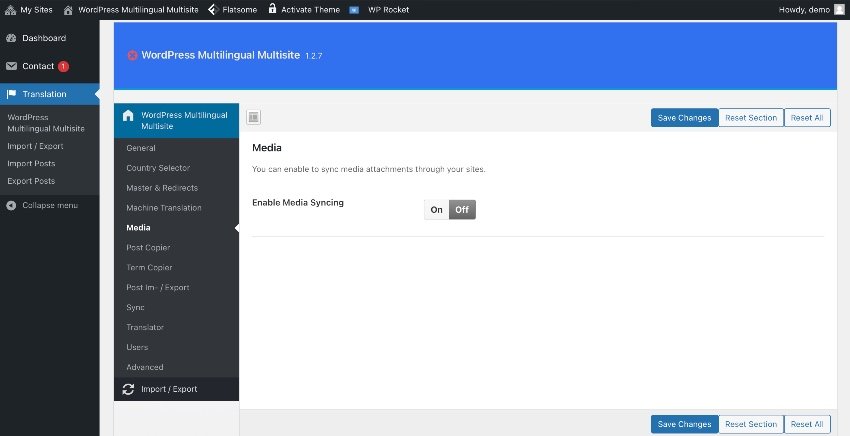This screenshot has width=850, height=436.
Task: Click the red Contact notification badge
Action: [x=63, y=66]
